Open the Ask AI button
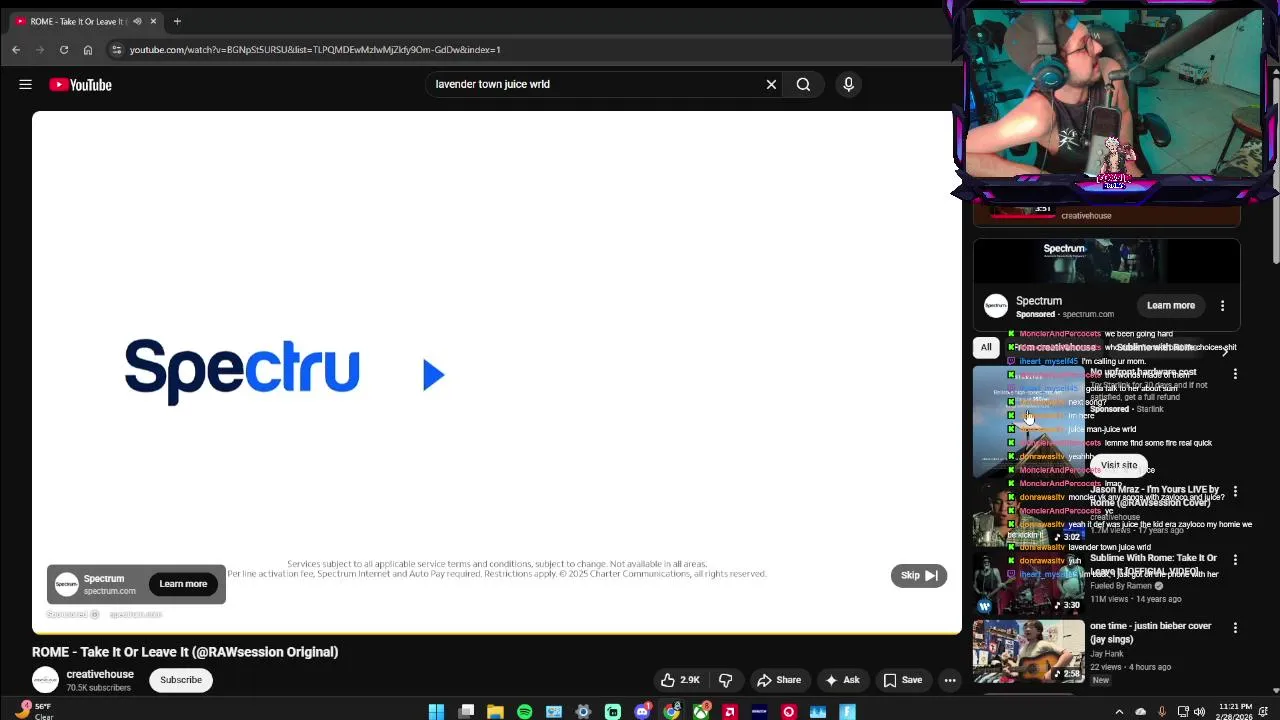Viewport: 1280px width, 720px height. tap(841, 680)
